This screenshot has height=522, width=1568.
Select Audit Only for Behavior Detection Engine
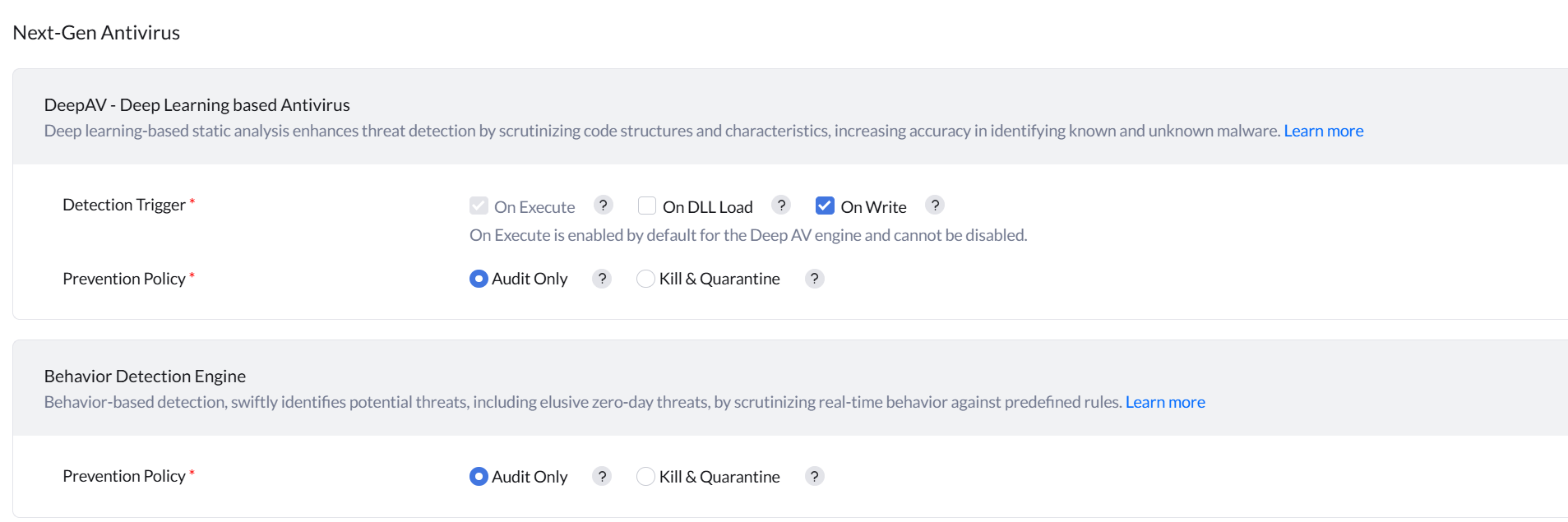pyautogui.click(x=479, y=477)
